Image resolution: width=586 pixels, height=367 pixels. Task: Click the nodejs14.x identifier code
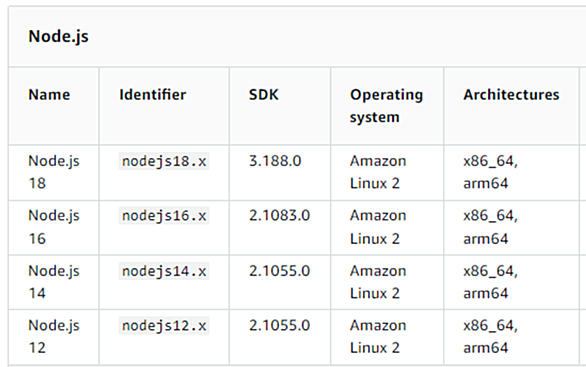click(x=164, y=271)
